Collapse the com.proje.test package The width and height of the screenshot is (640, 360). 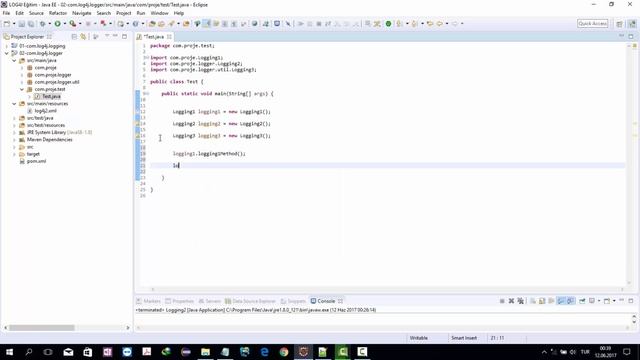coord(22,89)
